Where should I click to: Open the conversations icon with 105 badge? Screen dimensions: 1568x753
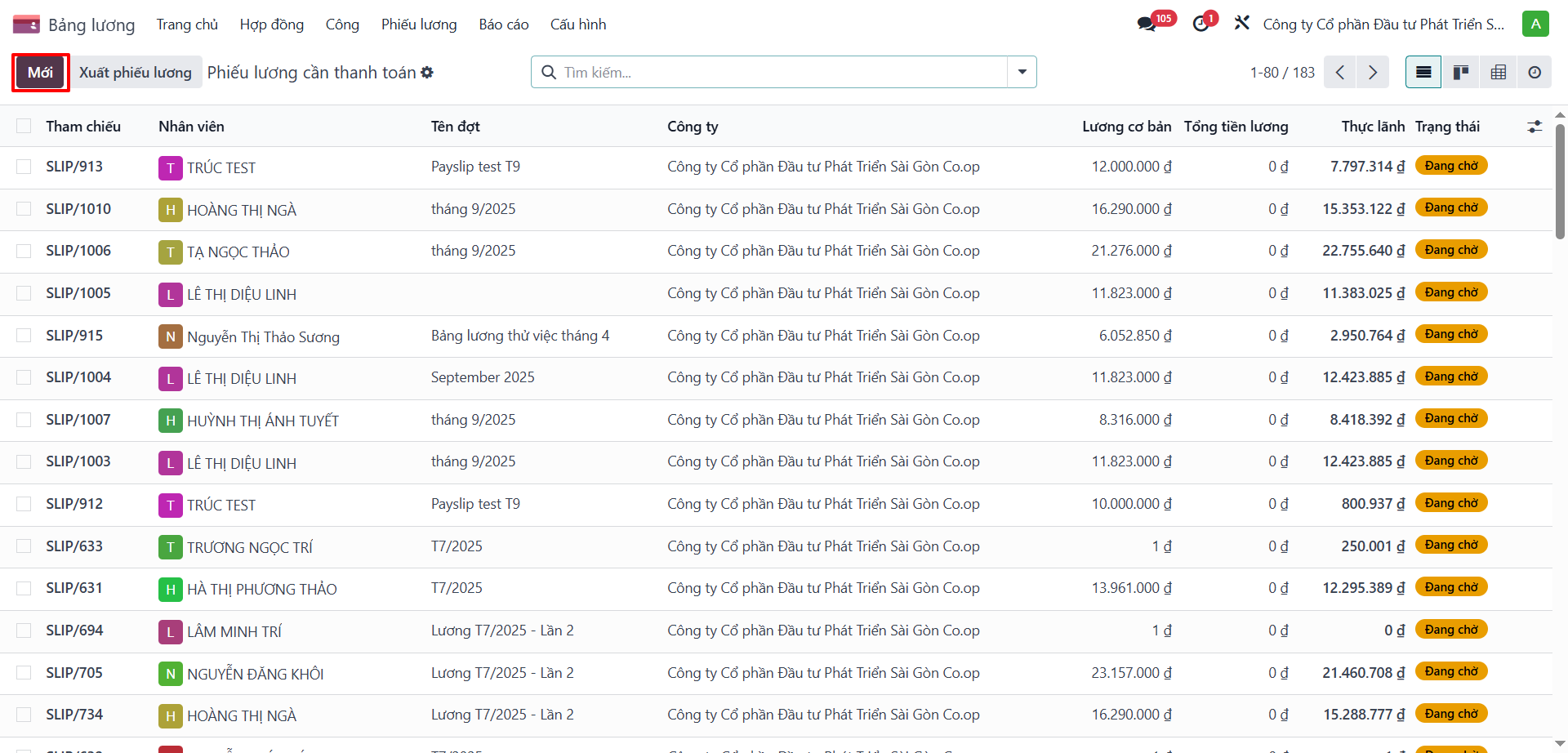coord(1147,24)
